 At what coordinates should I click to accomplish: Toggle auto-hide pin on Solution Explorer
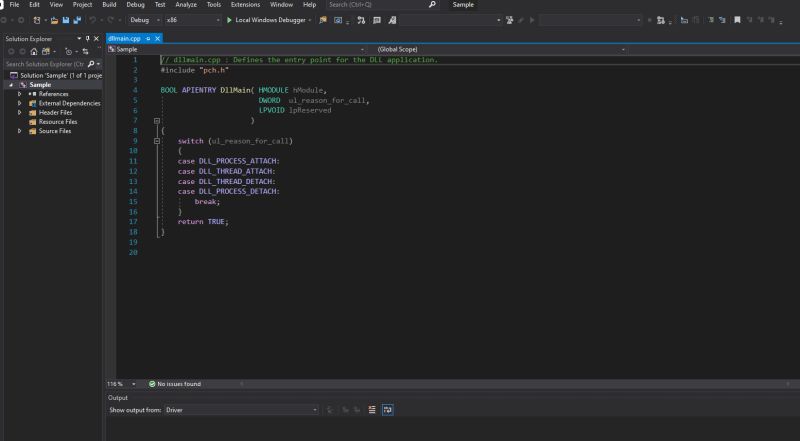[87, 39]
